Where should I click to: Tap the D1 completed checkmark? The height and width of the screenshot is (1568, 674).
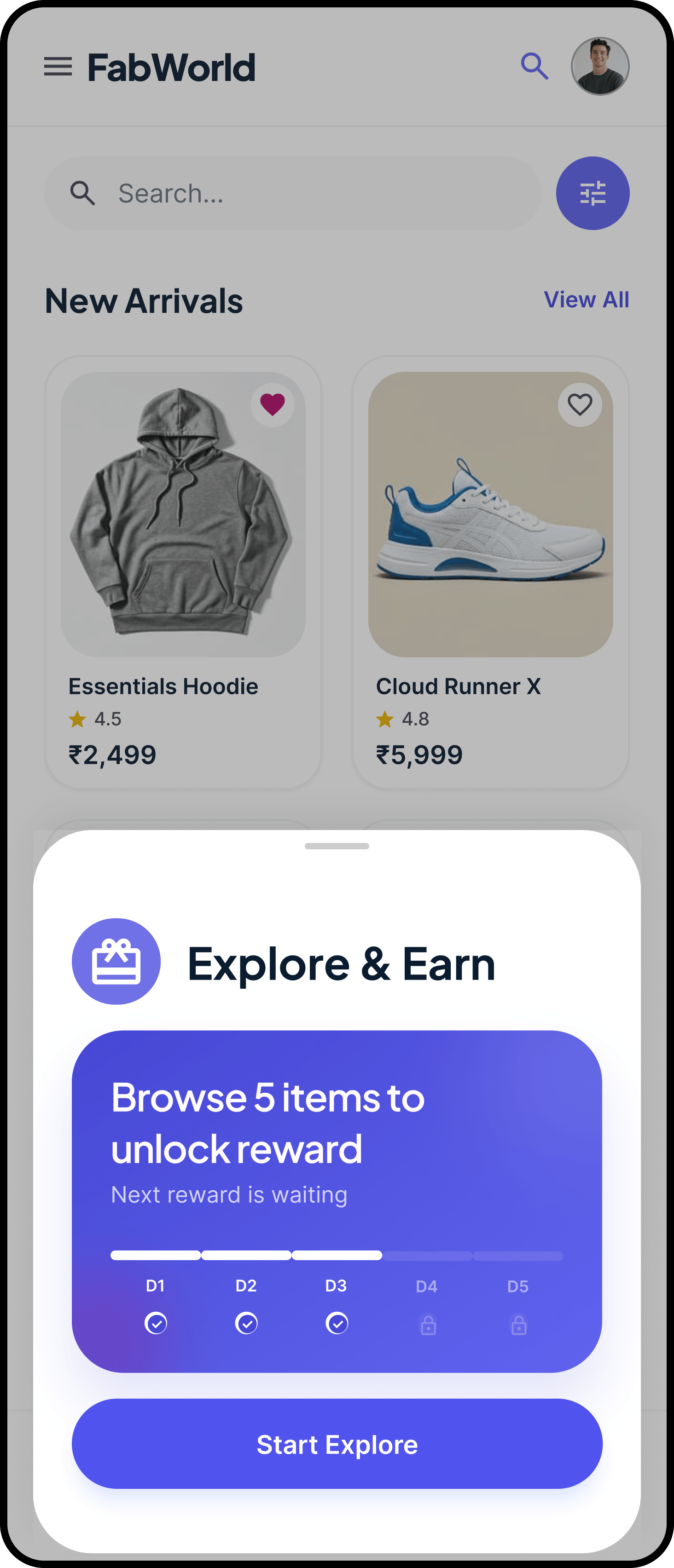[156, 1323]
